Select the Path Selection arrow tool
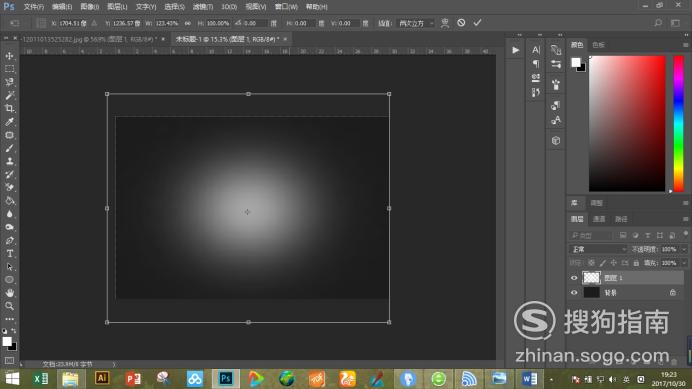Screen dimensions: 692x389 coord(9,267)
